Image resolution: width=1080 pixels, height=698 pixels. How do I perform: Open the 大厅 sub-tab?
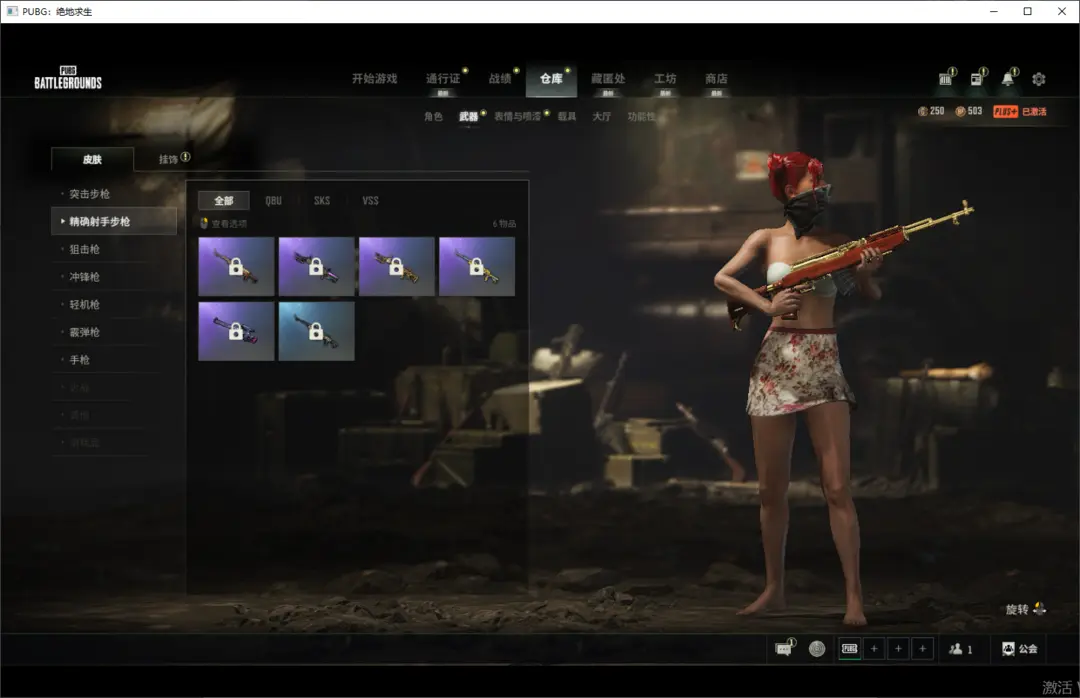coord(601,116)
